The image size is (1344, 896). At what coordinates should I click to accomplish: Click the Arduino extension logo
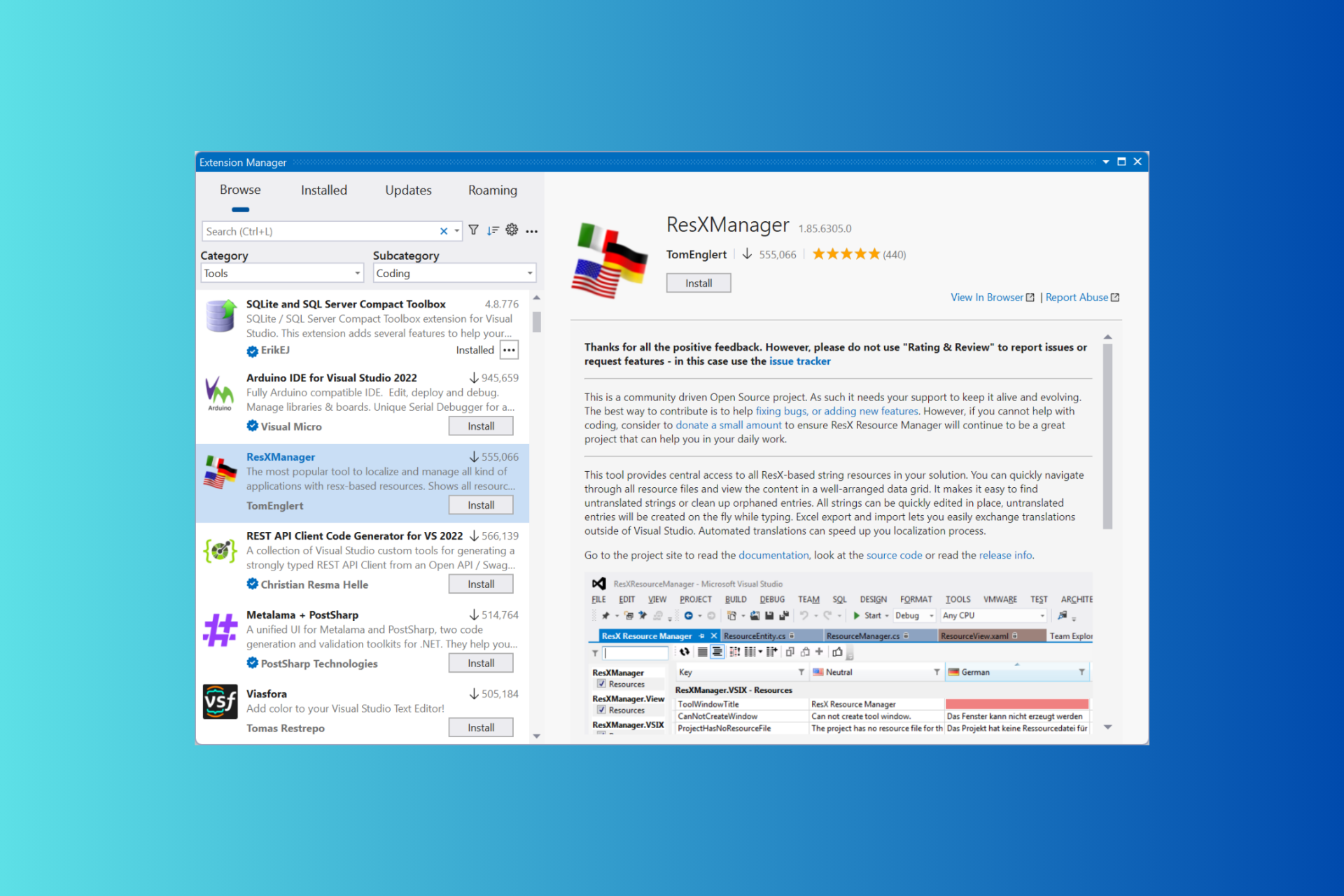220,393
